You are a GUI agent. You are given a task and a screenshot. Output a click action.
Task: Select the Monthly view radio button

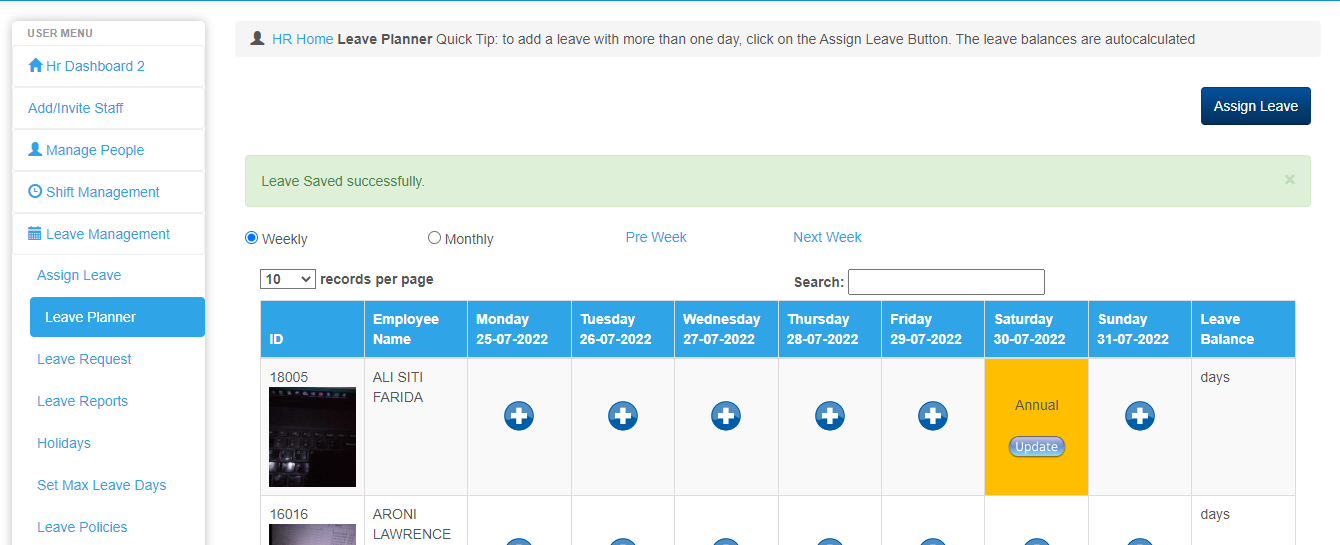(434, 238)
